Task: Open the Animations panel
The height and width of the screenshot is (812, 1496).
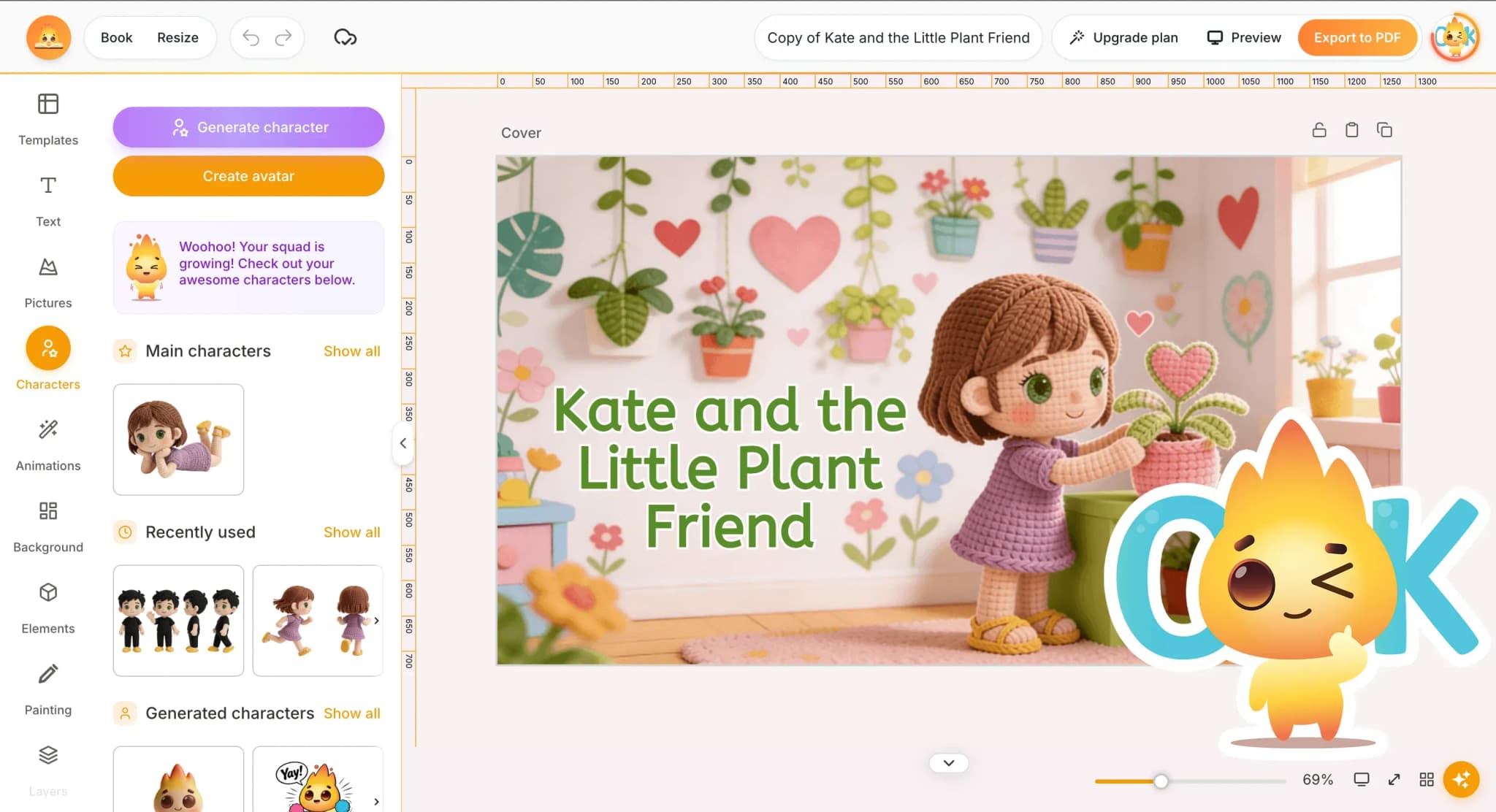Action: click(x=48, y=445)
